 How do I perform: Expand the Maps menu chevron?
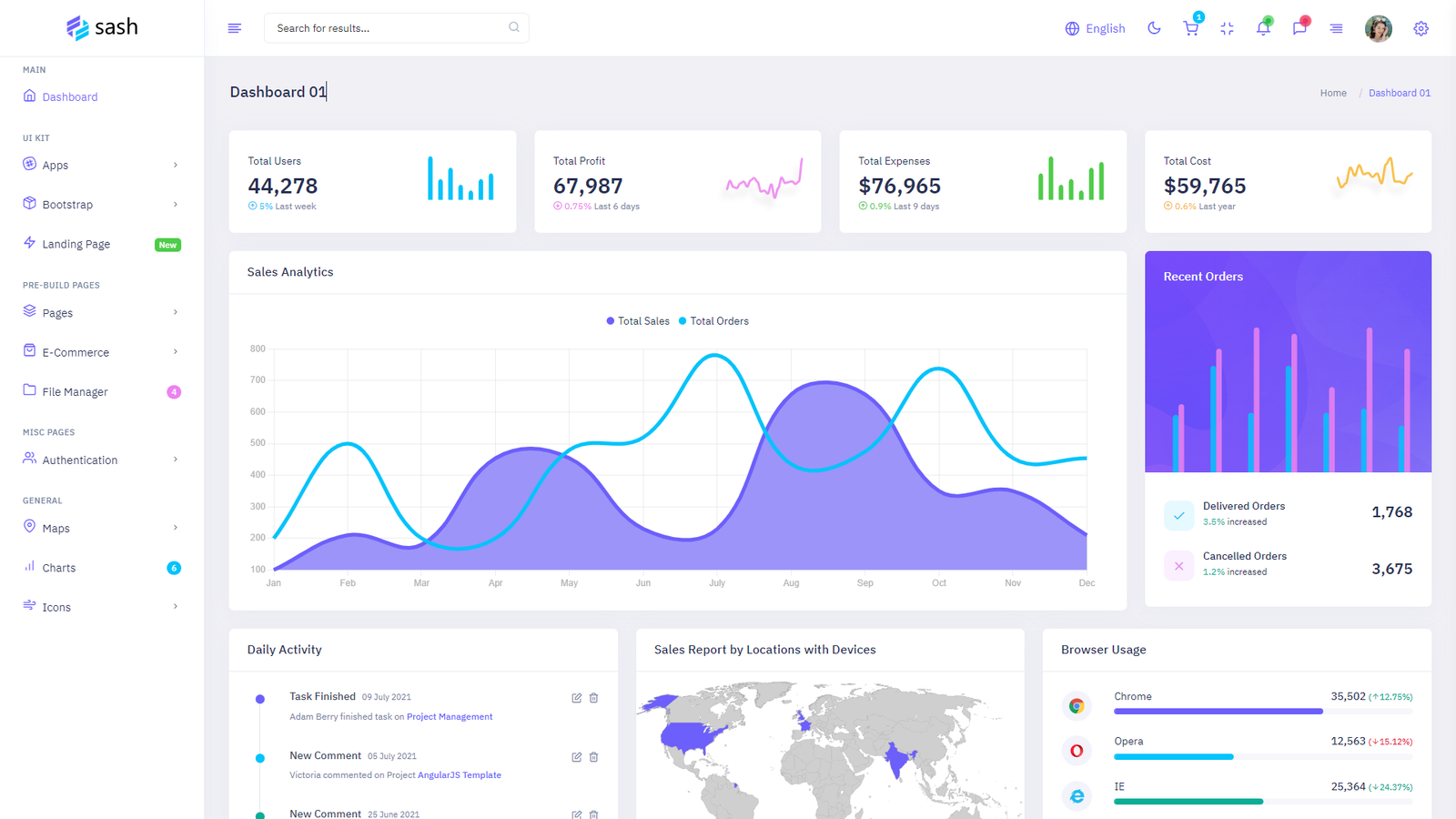(176, 528)
